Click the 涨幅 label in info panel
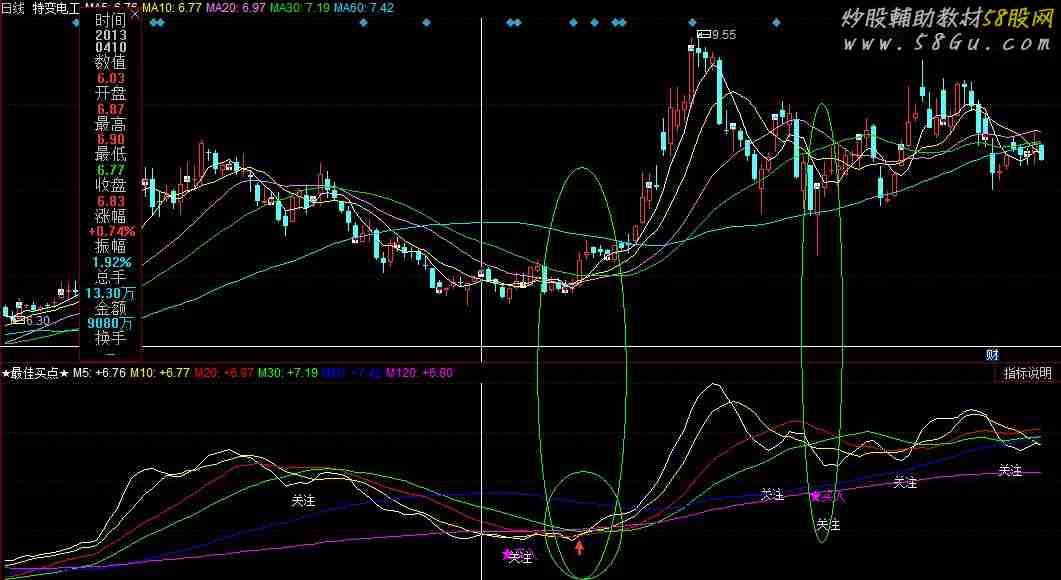This screenshot has width=1061, height=580. (x=110, y=216)
